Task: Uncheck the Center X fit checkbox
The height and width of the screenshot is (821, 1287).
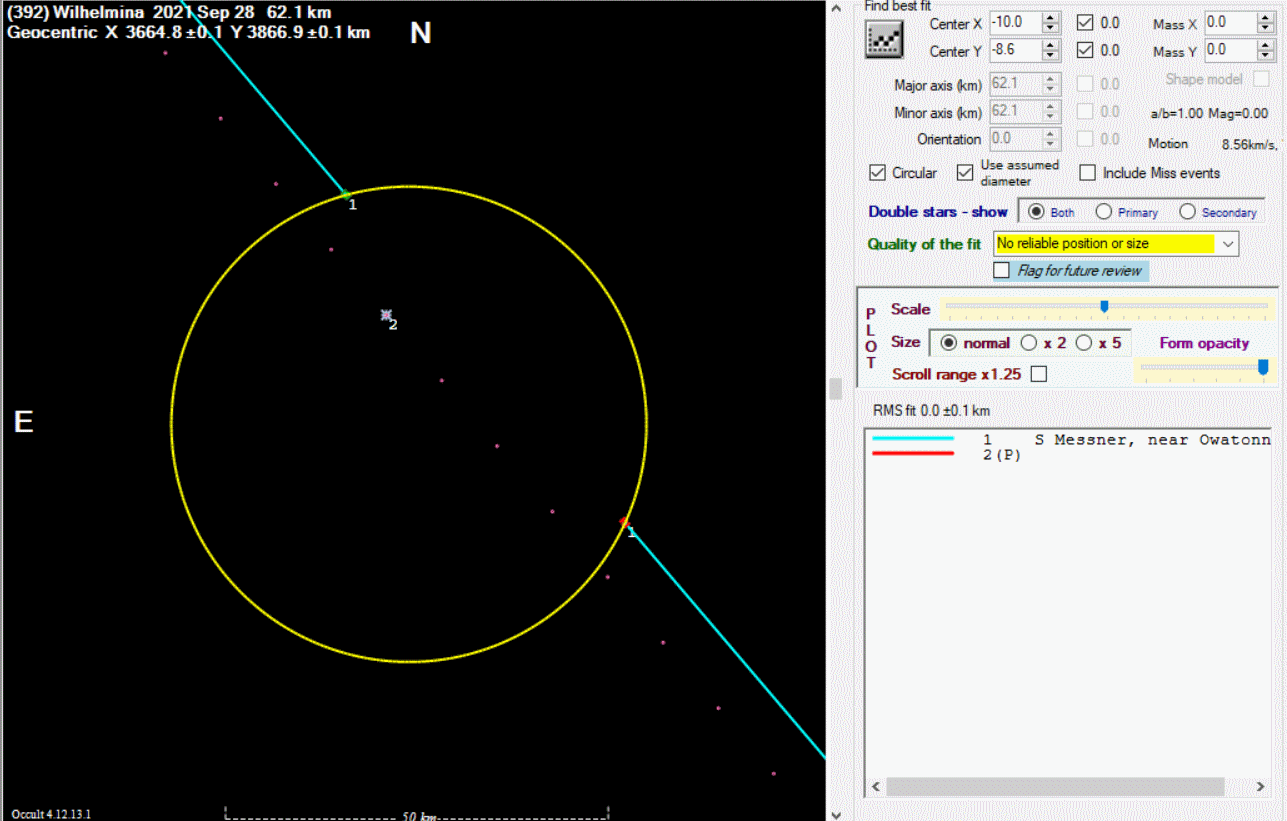Action: tap(1084, 23)
